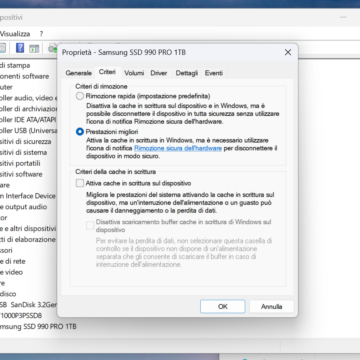Select the 'oller USB (Universa' category row

point(29,131)
